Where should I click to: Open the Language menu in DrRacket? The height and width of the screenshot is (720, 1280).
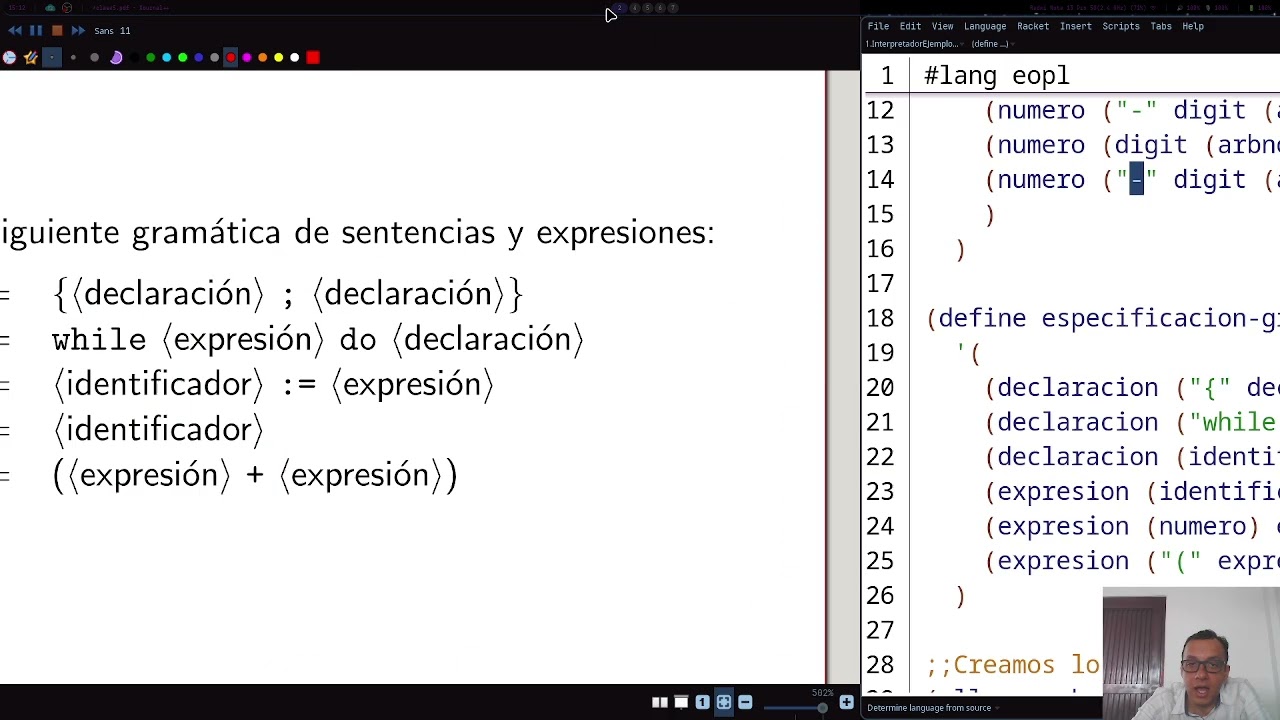985,26
